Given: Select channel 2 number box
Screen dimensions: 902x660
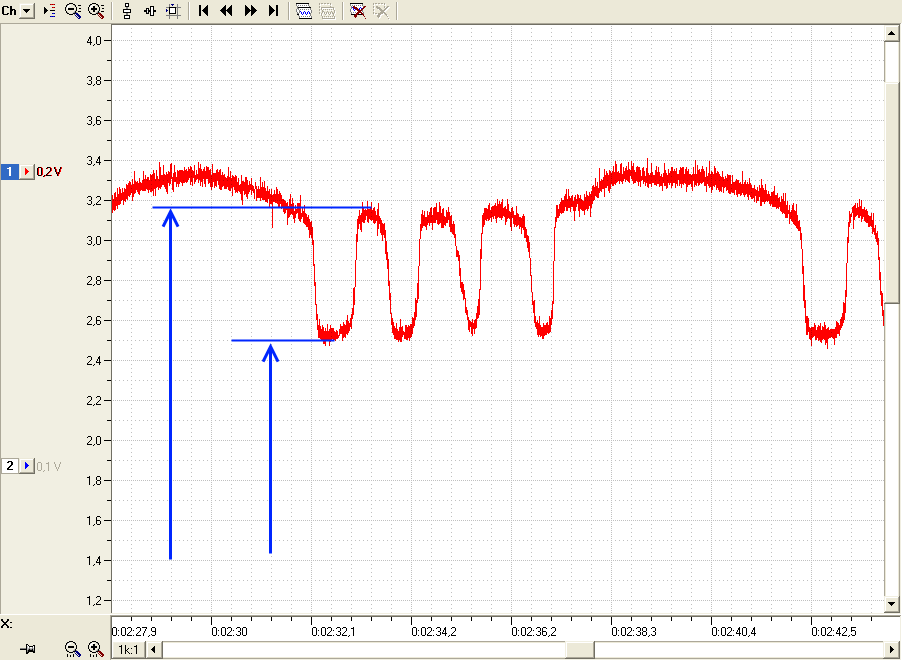Looking at the screenshot, I should tap(10, 466).
